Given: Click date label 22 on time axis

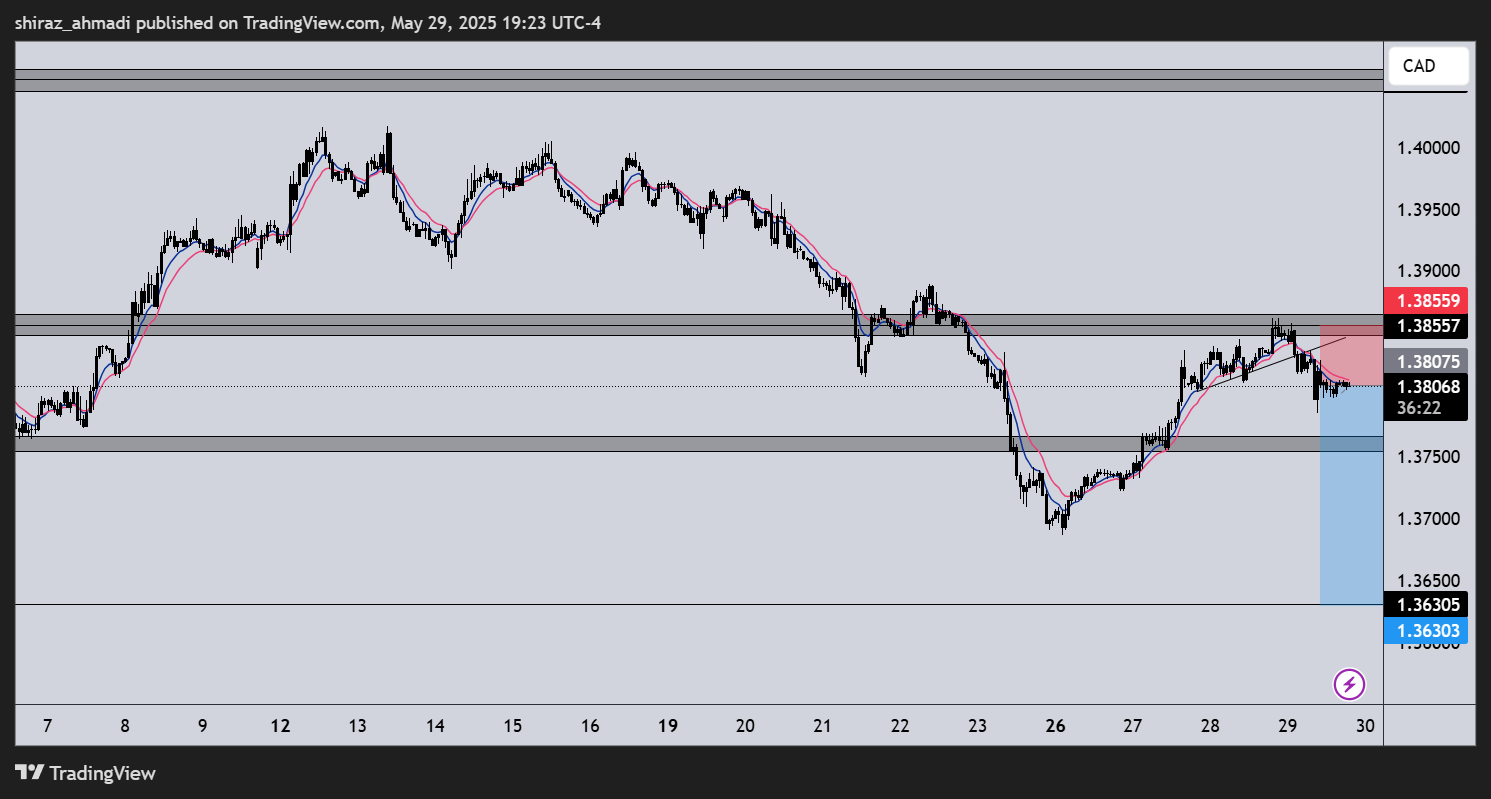Looking at the screenshot, I should point(900,726).
